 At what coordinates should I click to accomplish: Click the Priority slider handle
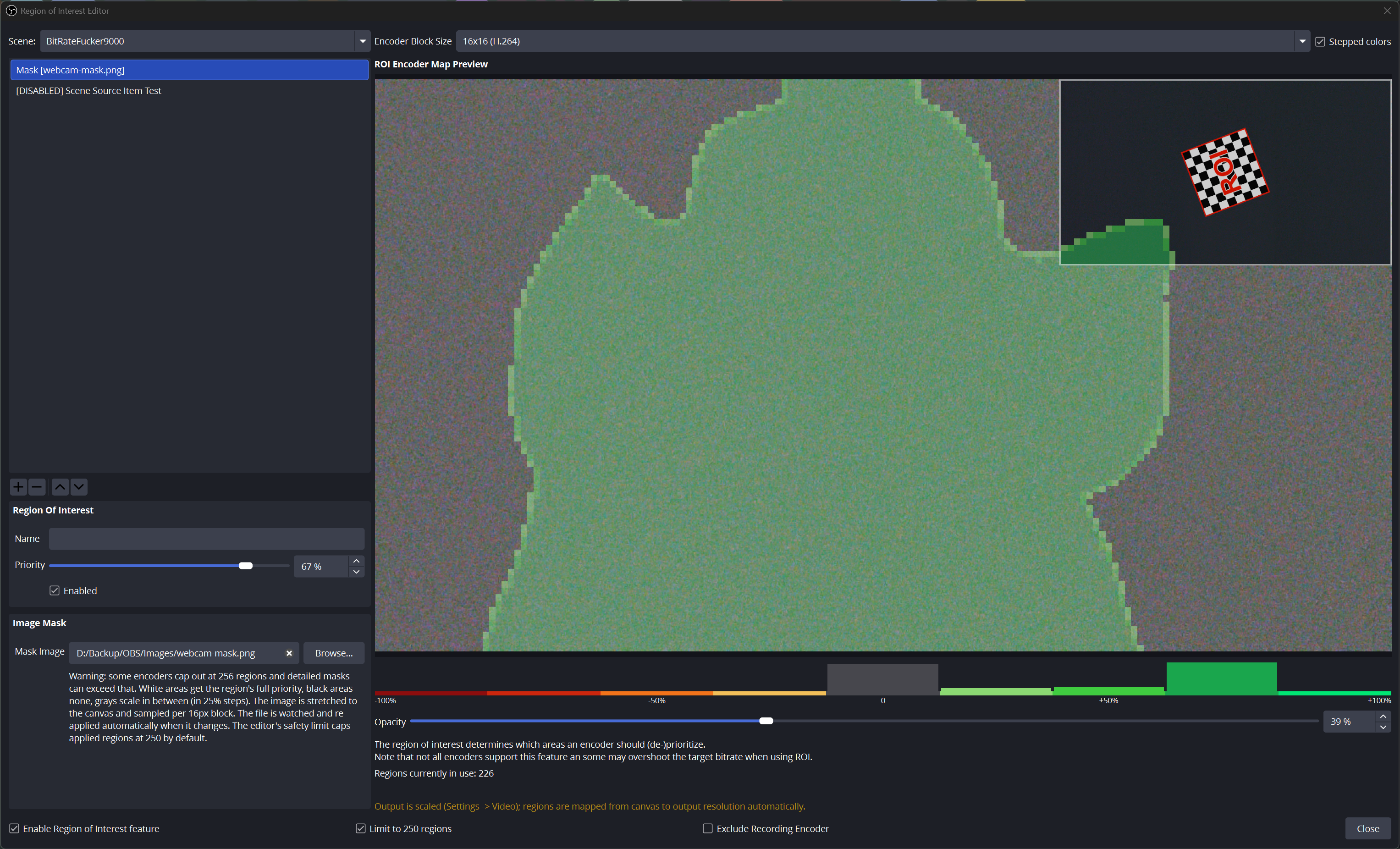point(245,565)
